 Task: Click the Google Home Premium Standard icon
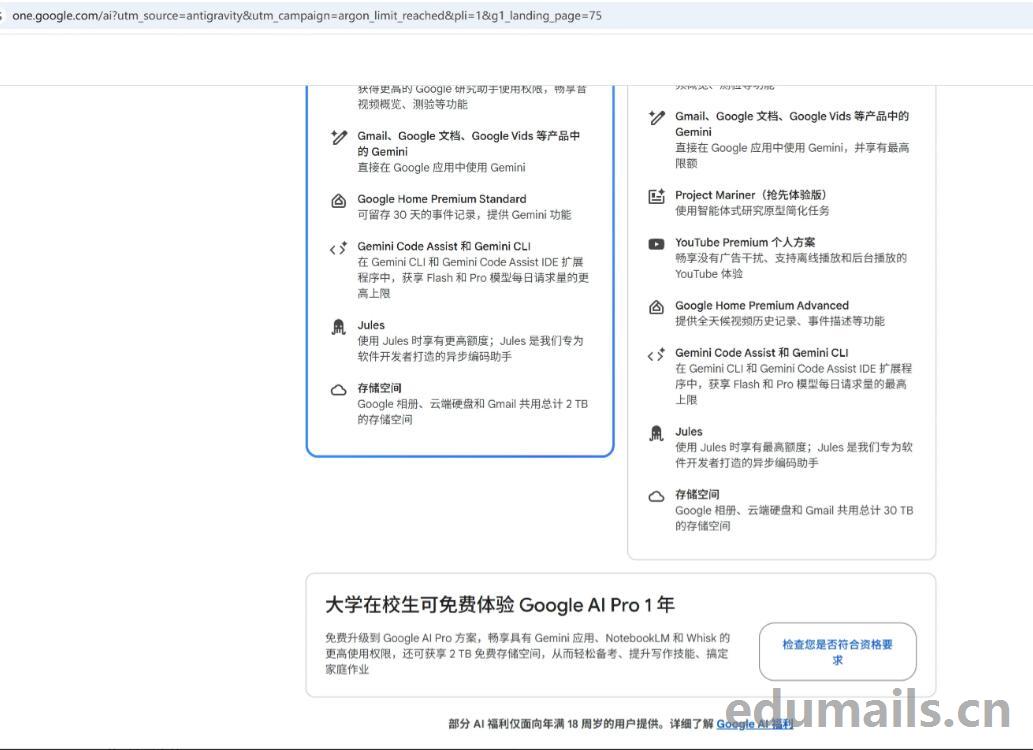pos(340,200)
